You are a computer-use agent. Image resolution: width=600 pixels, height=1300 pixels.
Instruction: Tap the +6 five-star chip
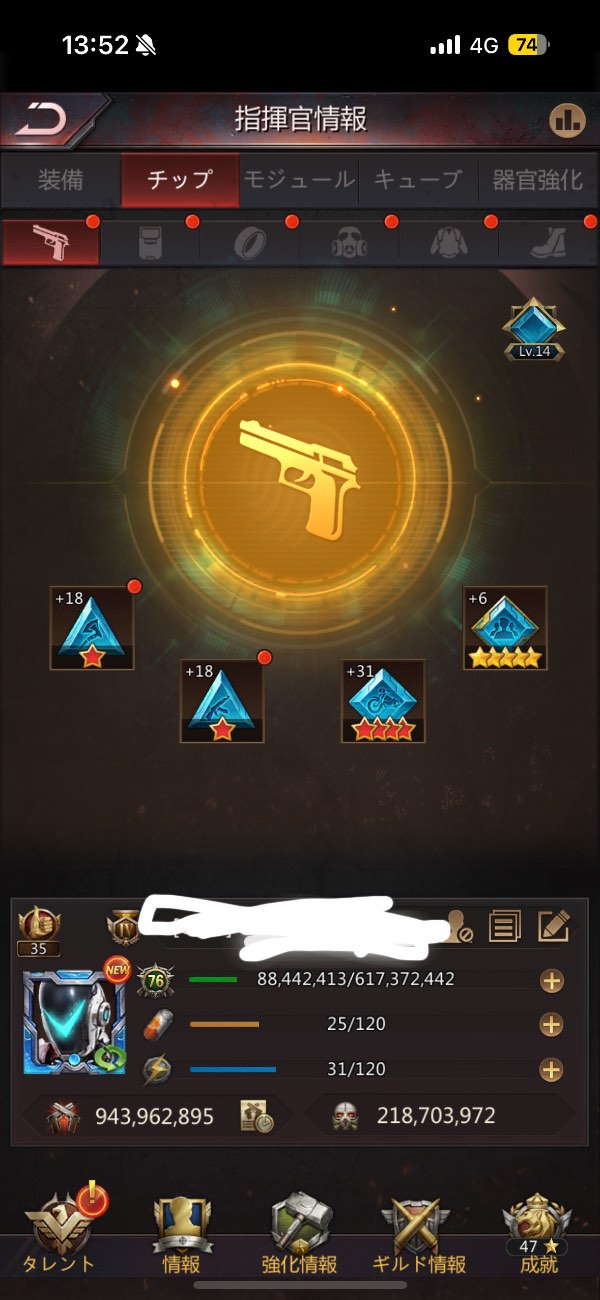pyautogui.click(x=505, y=628)
